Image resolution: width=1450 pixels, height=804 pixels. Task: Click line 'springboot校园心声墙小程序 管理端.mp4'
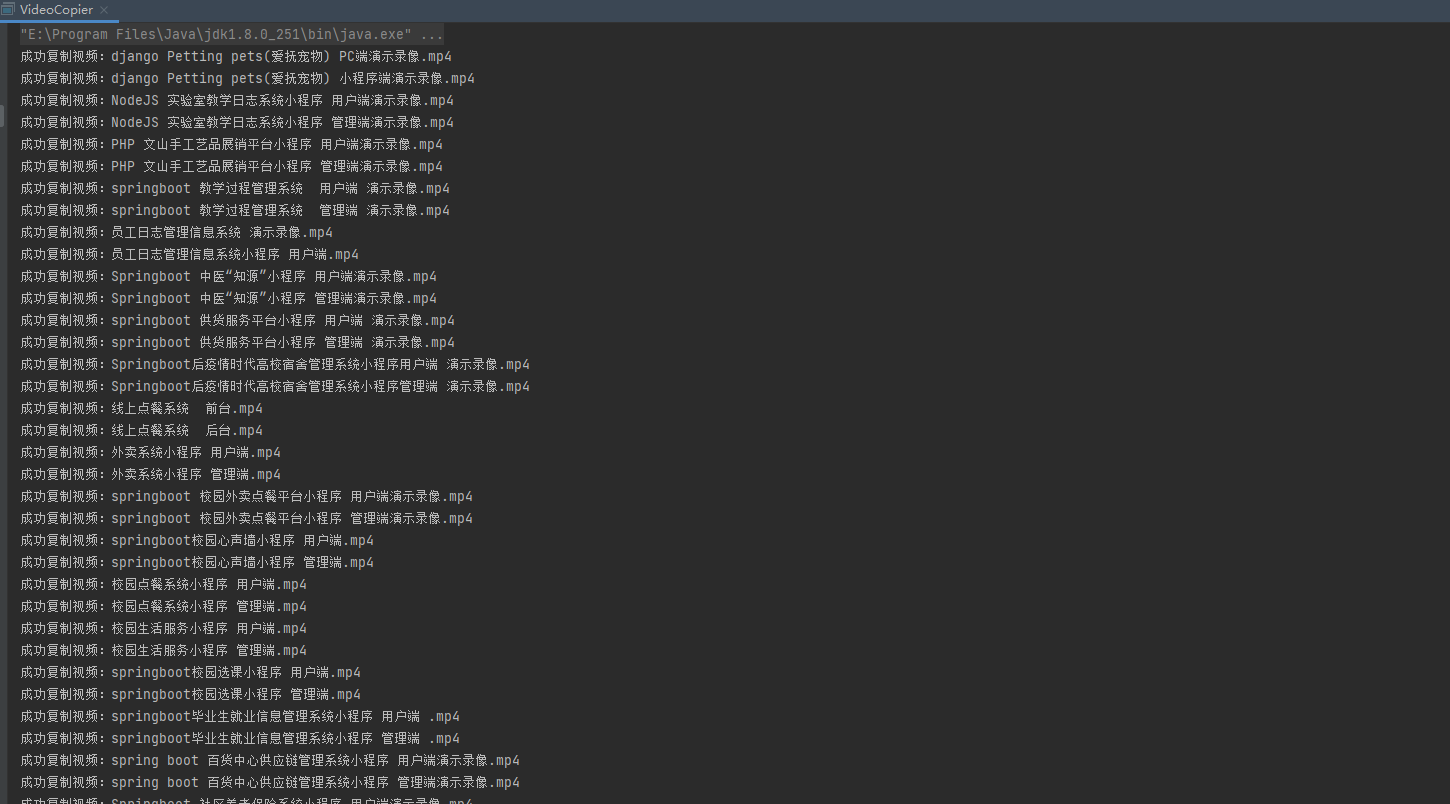coord(197,562)
